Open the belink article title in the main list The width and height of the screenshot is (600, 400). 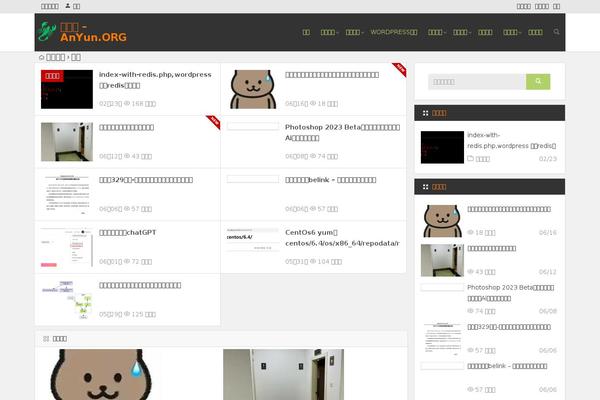(331, 180)
